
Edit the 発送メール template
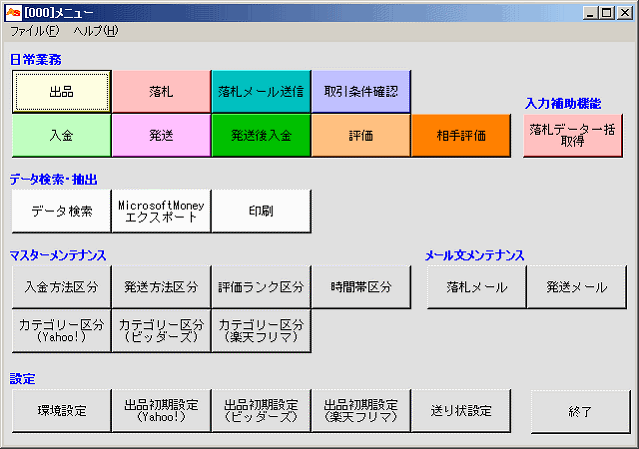click(577, 287)
